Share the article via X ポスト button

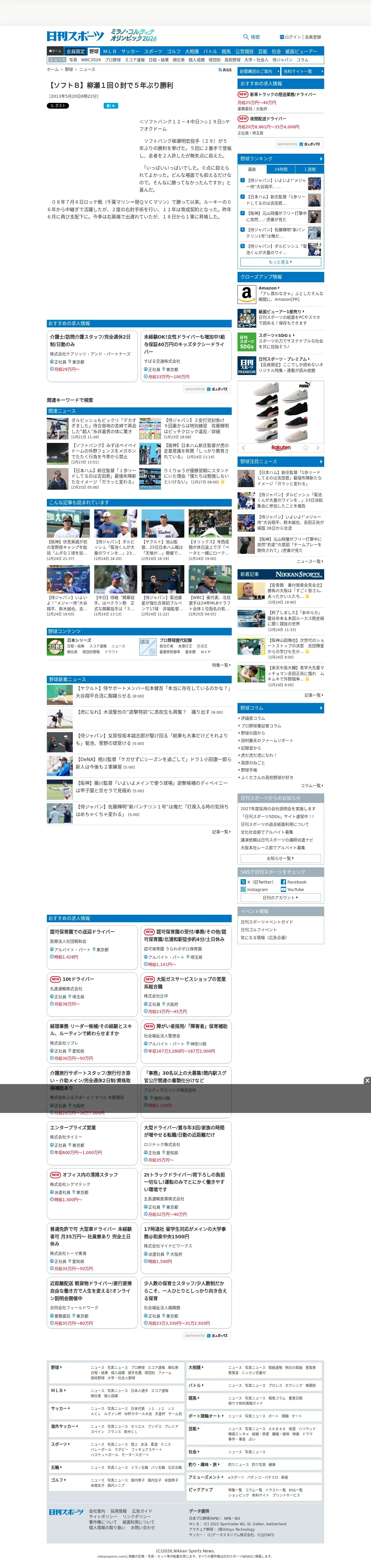coord(58,106)
